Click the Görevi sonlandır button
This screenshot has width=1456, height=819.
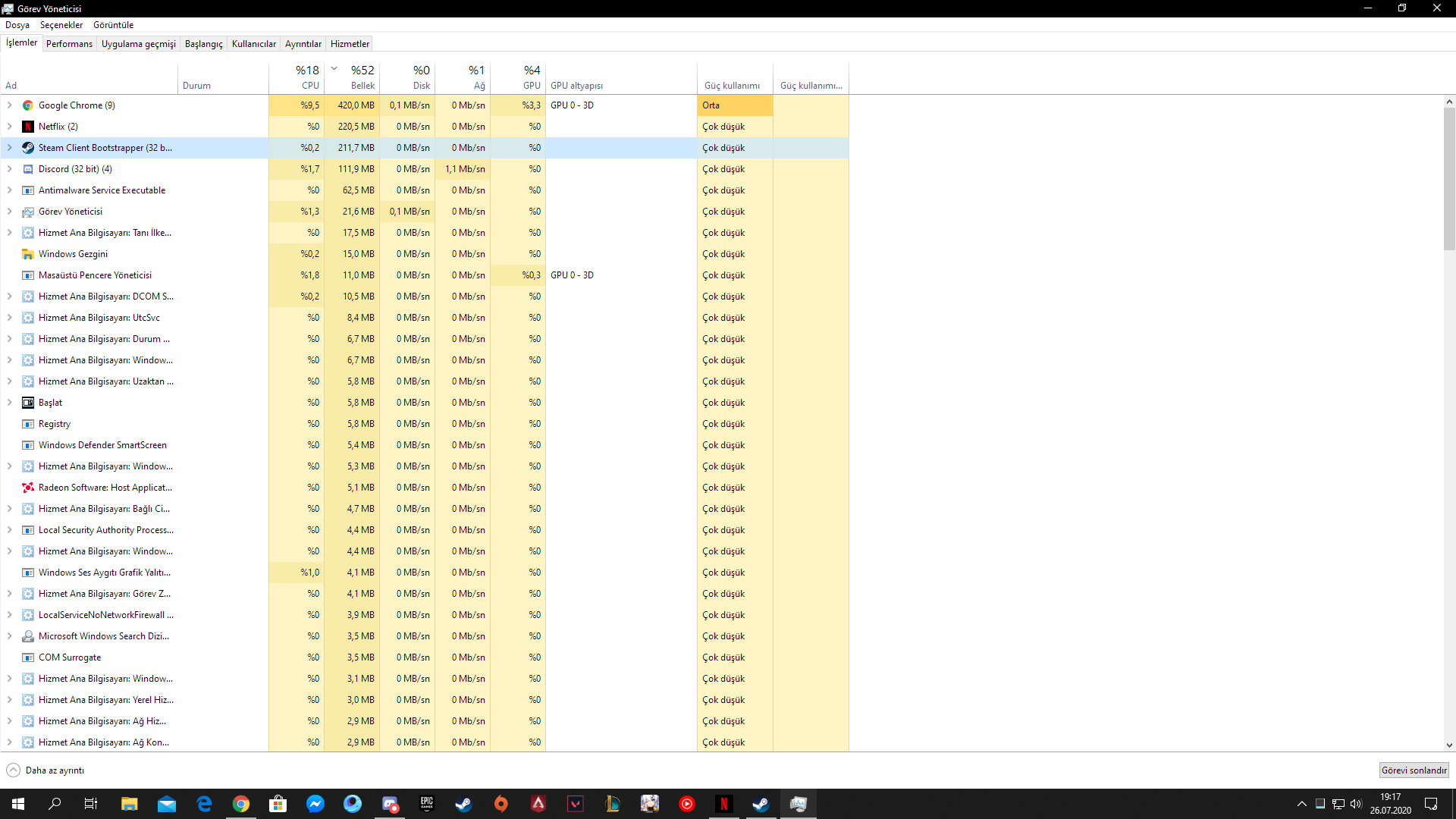1414,770
